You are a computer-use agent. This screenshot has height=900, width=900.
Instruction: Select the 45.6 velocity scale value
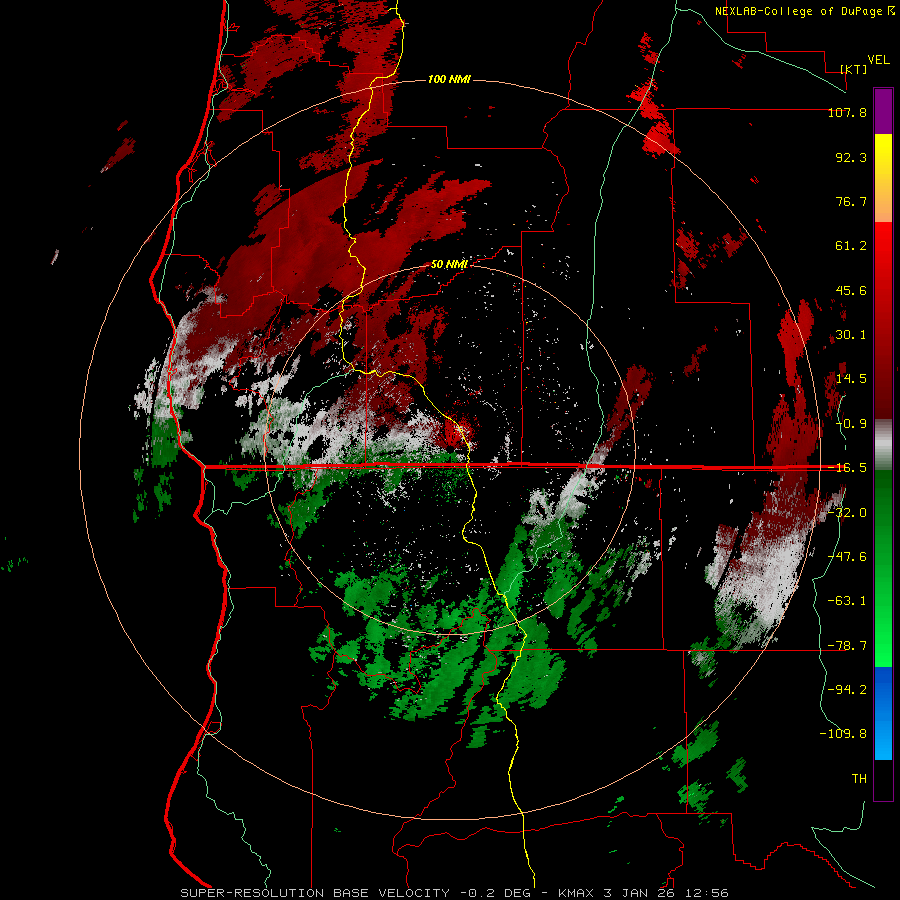(x=851, y=290)
